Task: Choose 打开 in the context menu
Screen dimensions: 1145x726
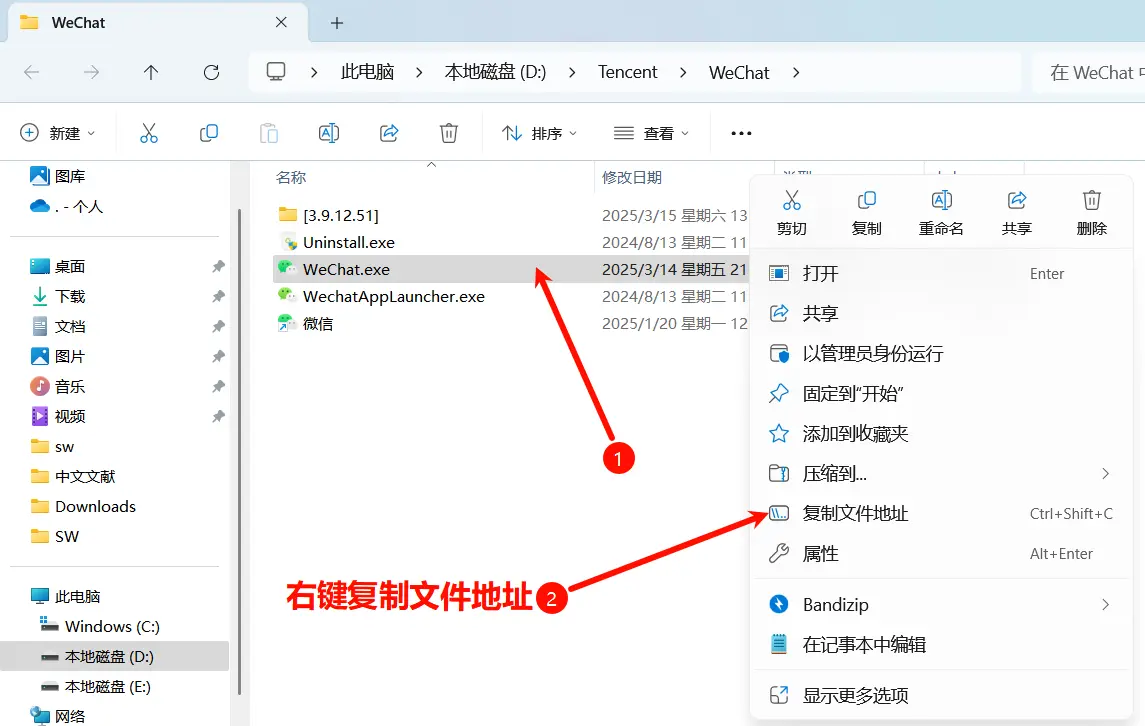Action: (941, 273)
